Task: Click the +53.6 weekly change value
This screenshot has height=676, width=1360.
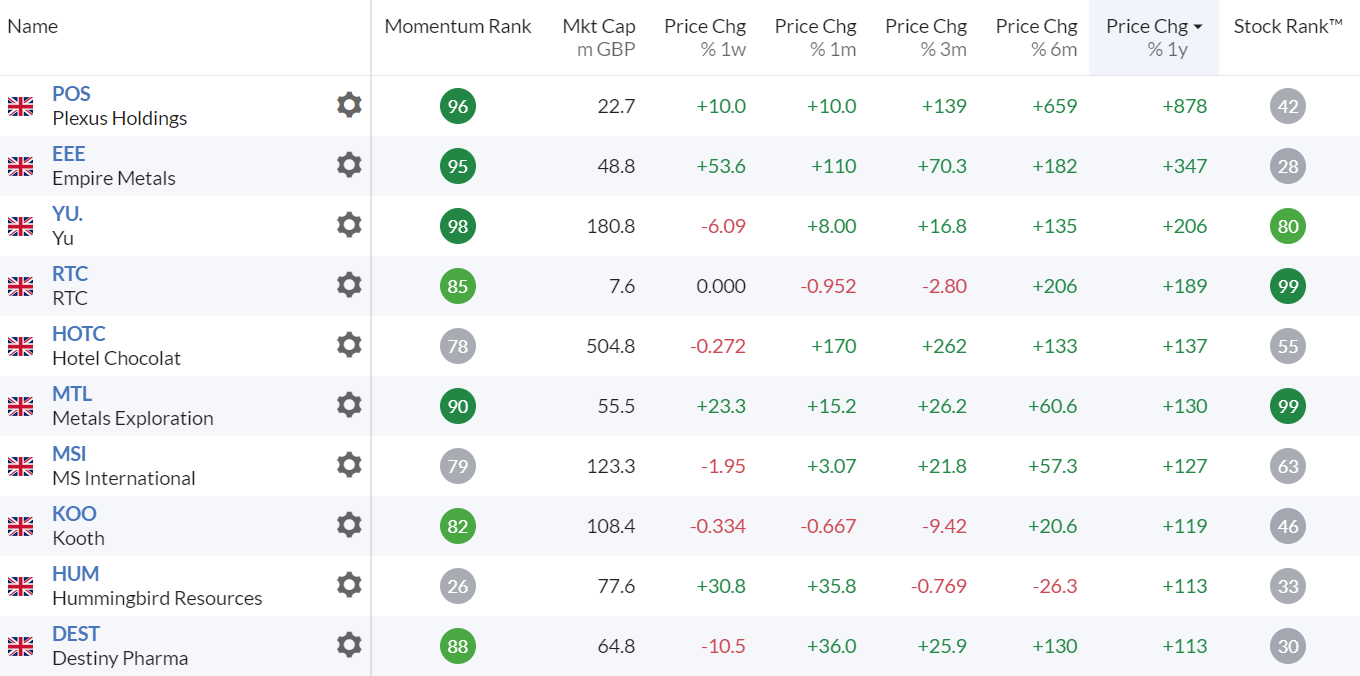Action: [x=721, y=166]
